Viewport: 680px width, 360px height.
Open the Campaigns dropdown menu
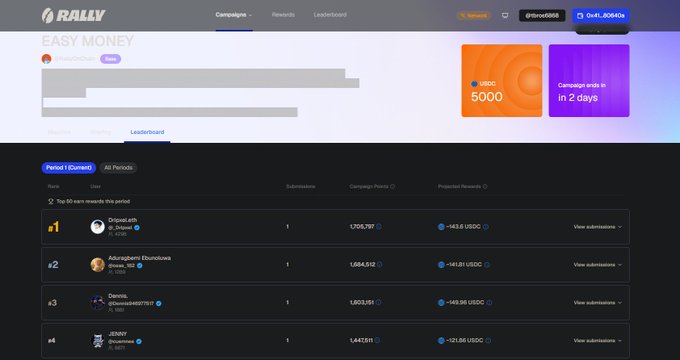pos(234,15)
